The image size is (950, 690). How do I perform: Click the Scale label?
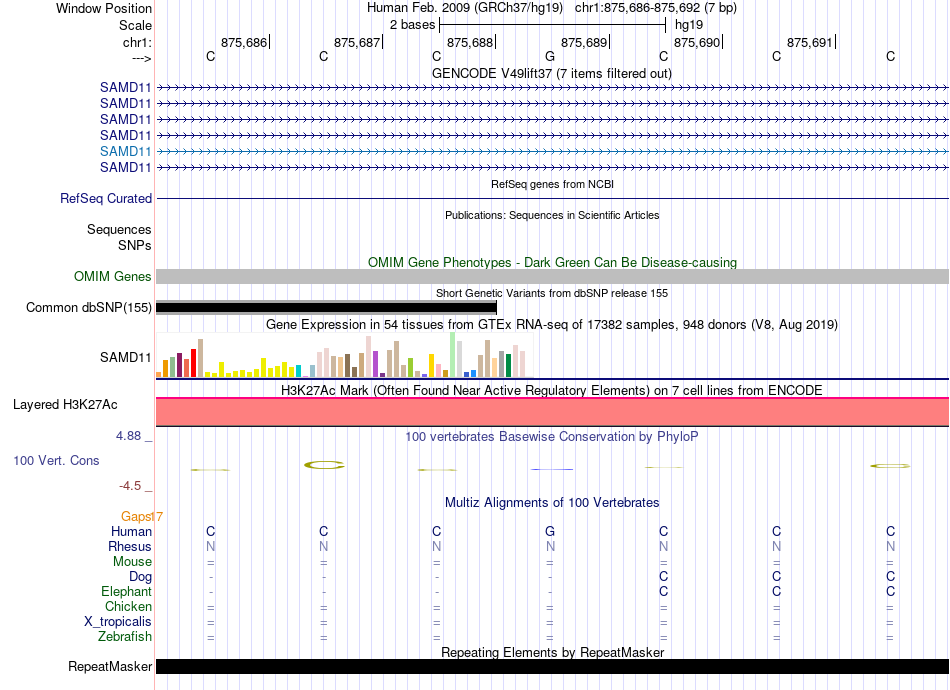point(135,25)
